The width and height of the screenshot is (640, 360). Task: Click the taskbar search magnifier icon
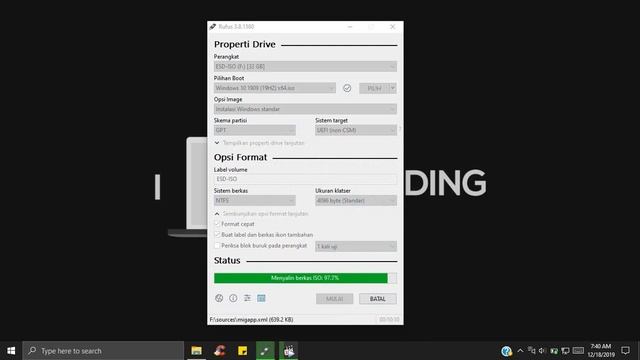pyautogui.click(x=32, y=351)
